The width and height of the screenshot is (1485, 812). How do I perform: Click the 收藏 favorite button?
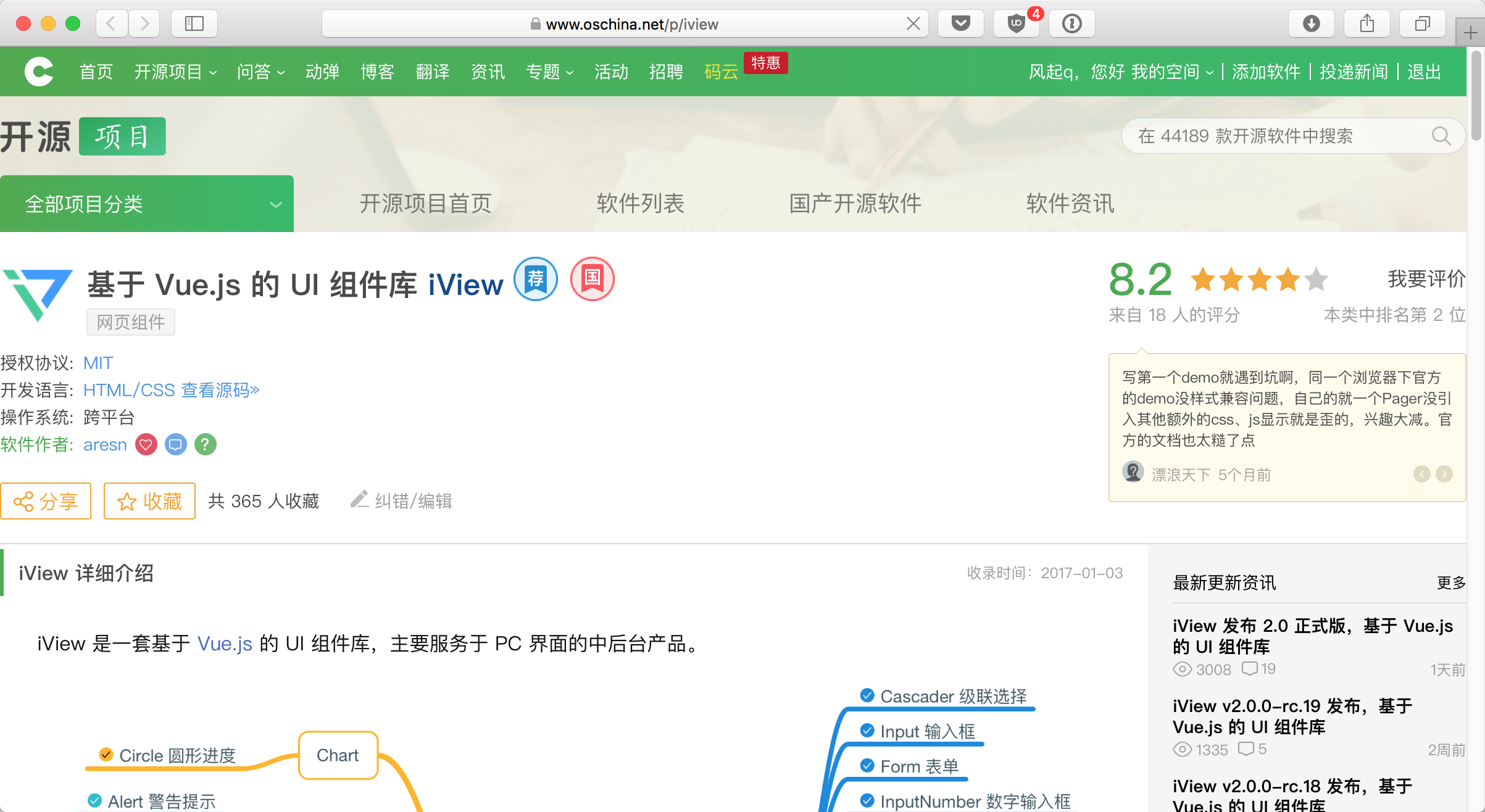tap(149, 501)
